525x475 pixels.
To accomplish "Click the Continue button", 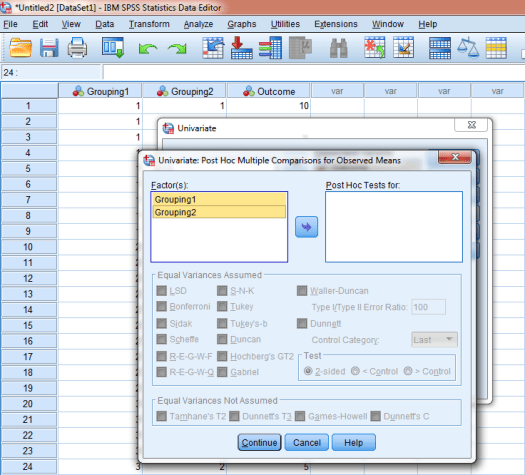I will tap(259, 443).
